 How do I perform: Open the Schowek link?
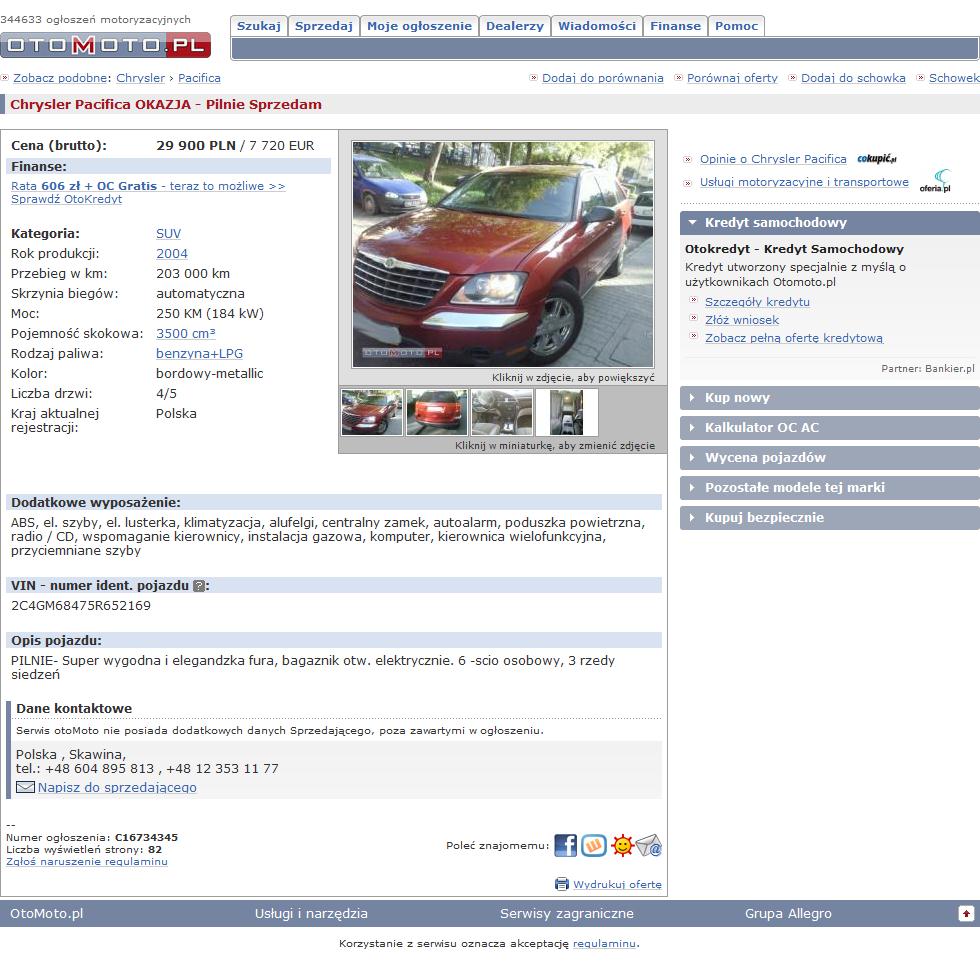[x=954, y=78]
